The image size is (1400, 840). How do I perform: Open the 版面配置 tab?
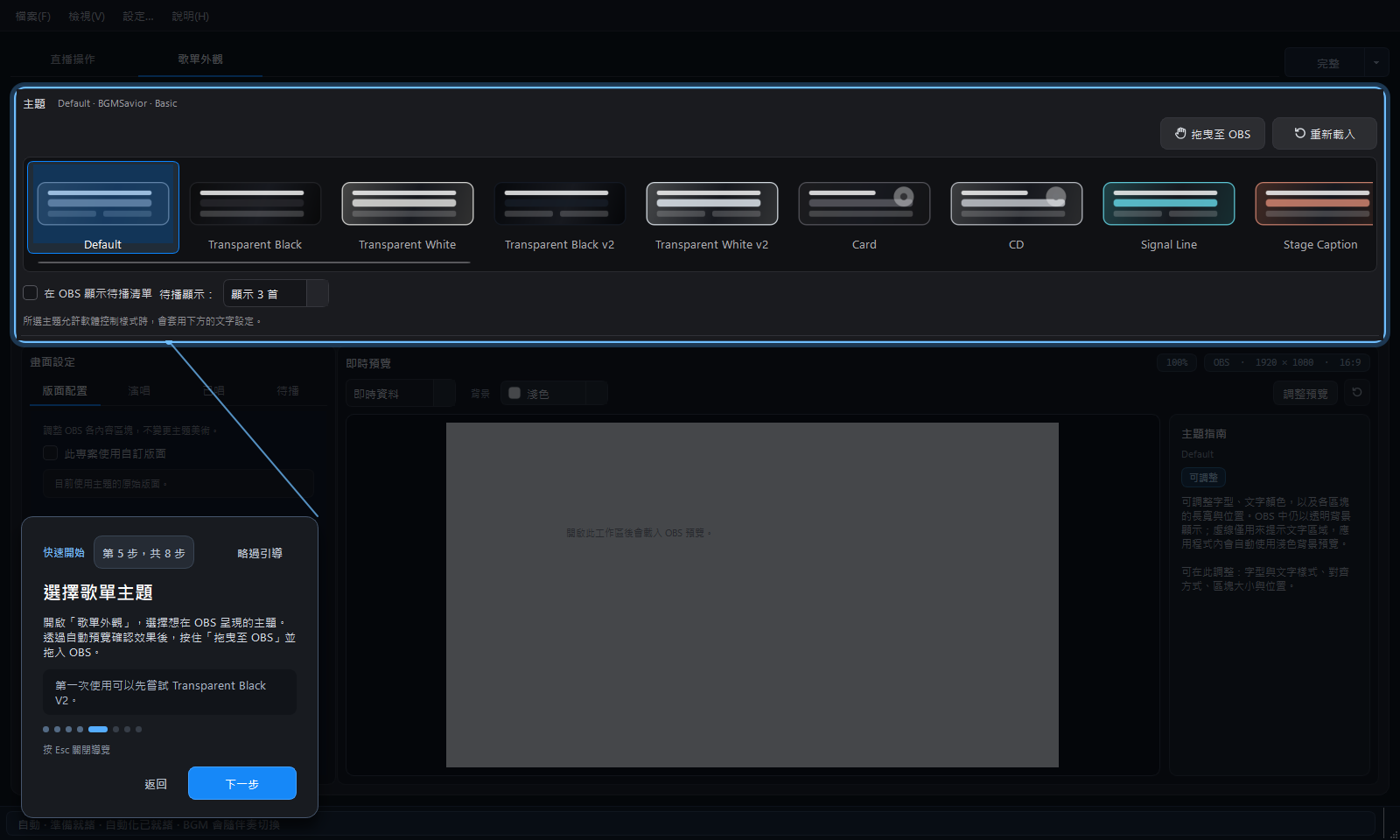(x=65, y=391)
